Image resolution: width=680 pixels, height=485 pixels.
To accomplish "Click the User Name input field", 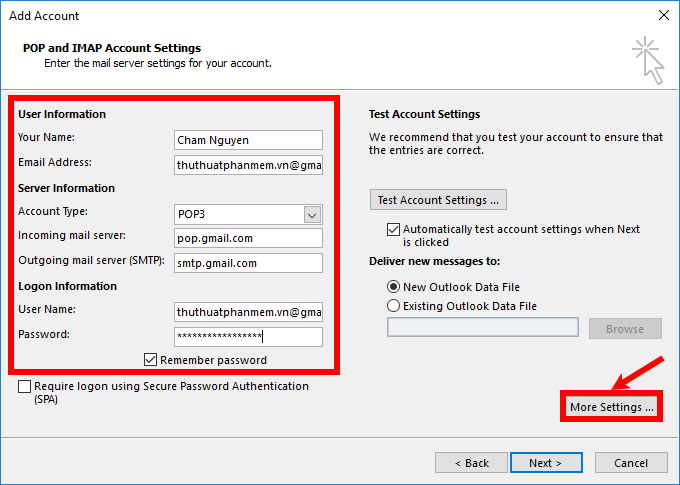I will tap(248, 312).
